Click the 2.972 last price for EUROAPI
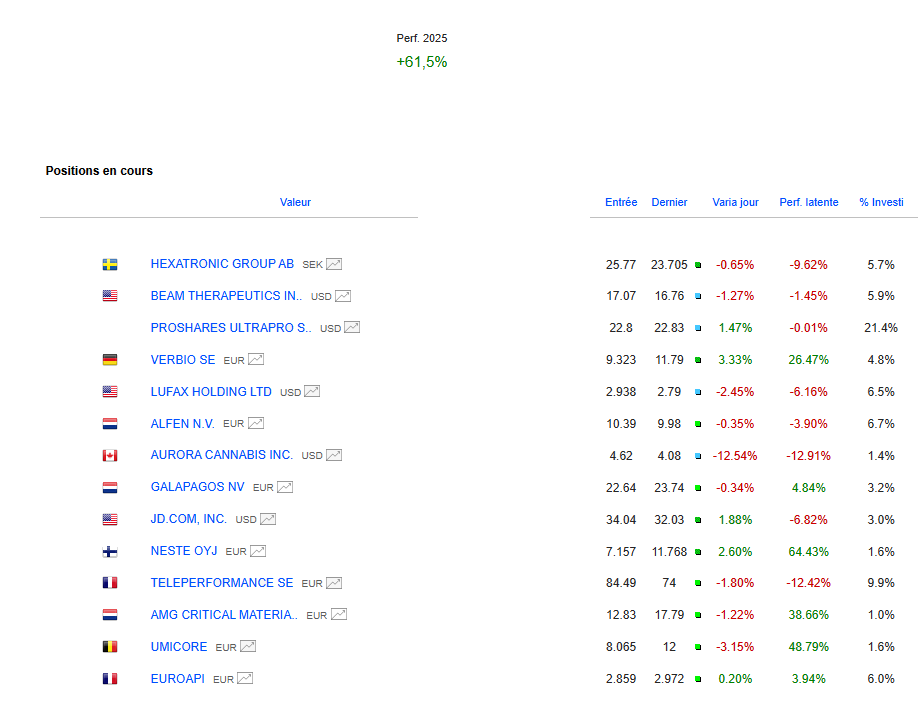This screenshot has height=707, width=918. [x=669, y=679]
